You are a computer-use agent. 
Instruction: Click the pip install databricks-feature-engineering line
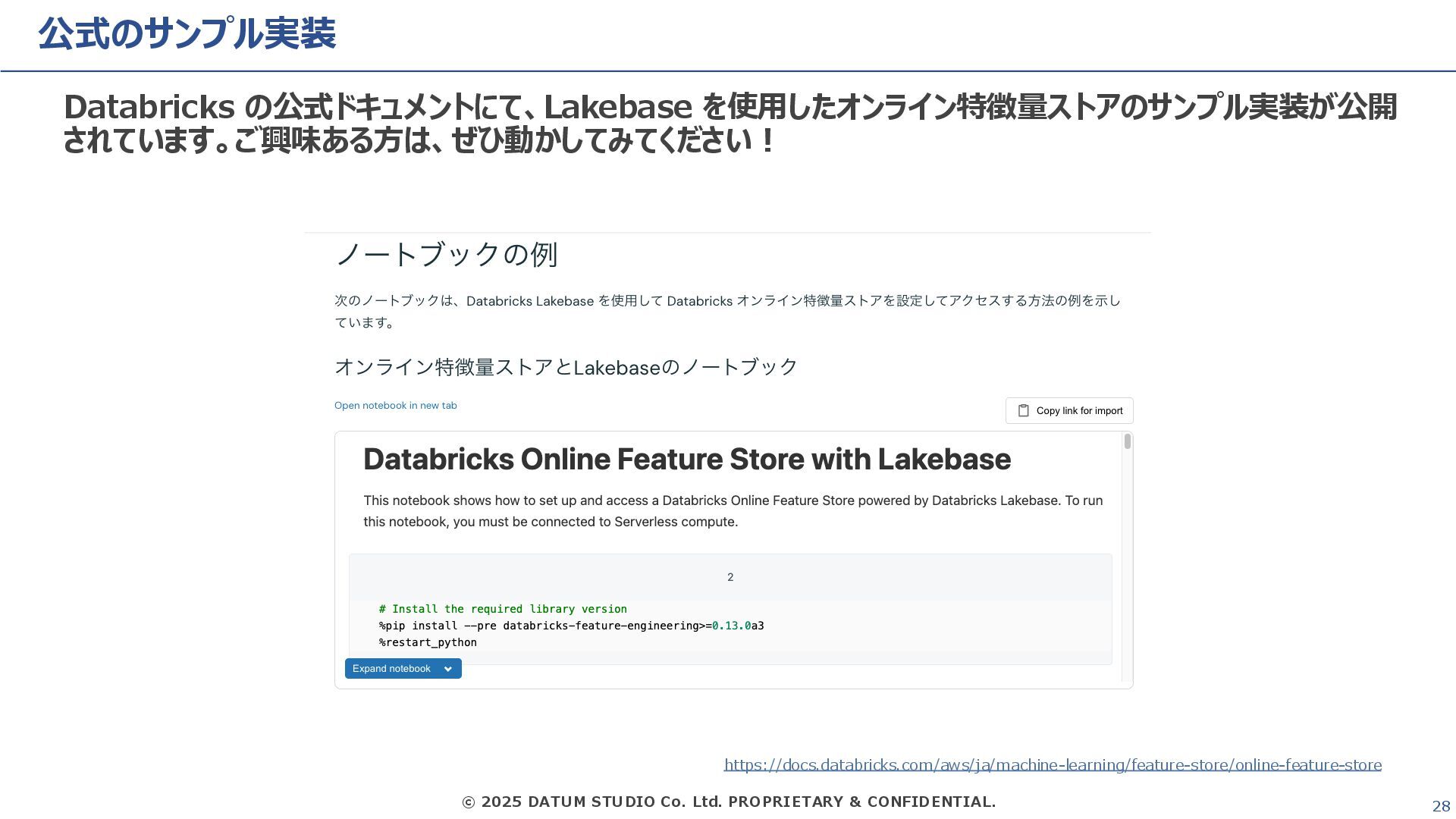(x=571, y=626)
